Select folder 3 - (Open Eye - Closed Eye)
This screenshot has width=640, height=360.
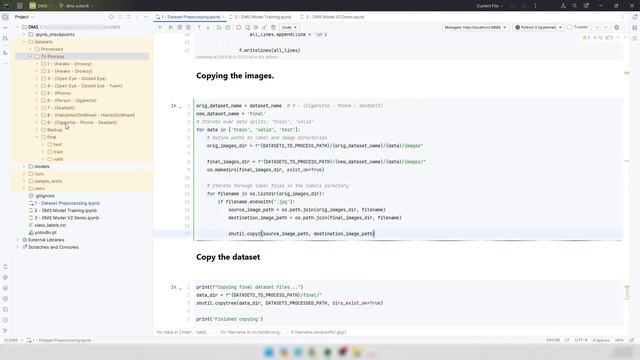point(76,78)
